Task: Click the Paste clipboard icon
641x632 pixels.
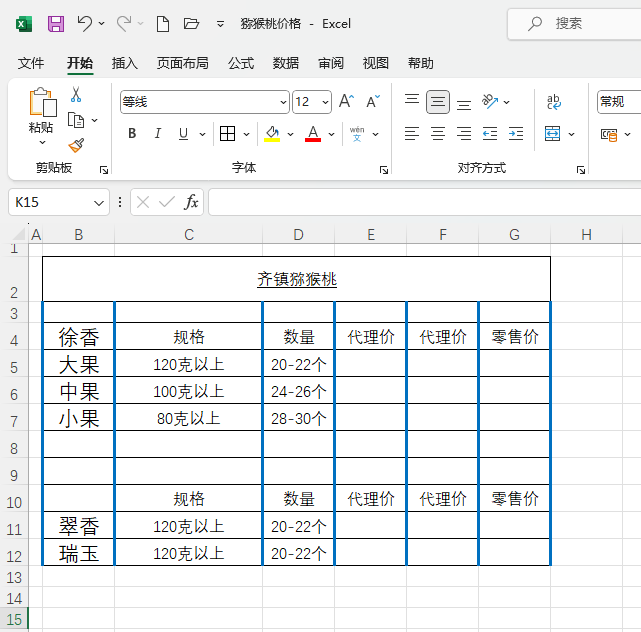Action: 43,102
